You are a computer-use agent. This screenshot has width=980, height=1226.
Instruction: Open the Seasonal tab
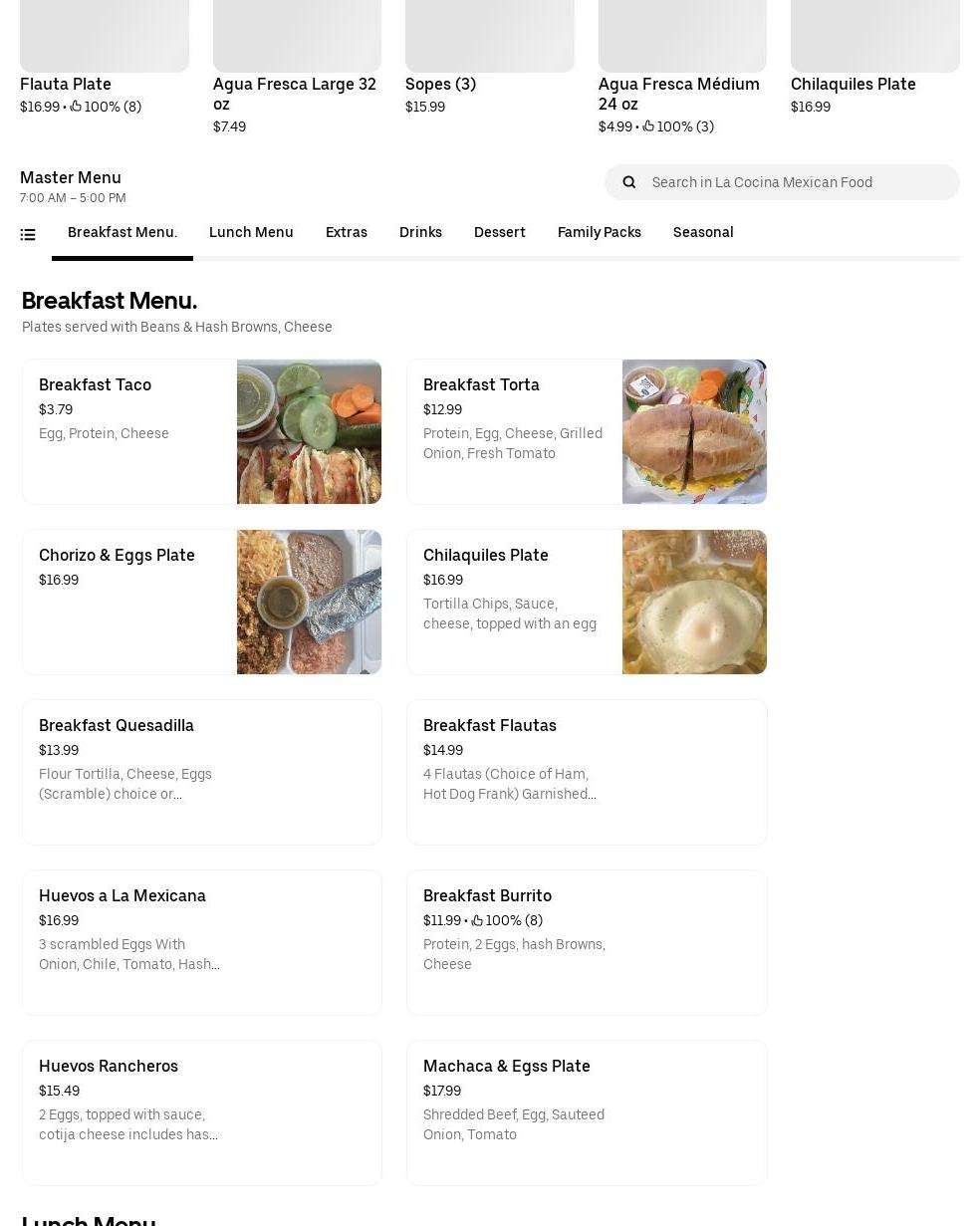tap(703, 233)
